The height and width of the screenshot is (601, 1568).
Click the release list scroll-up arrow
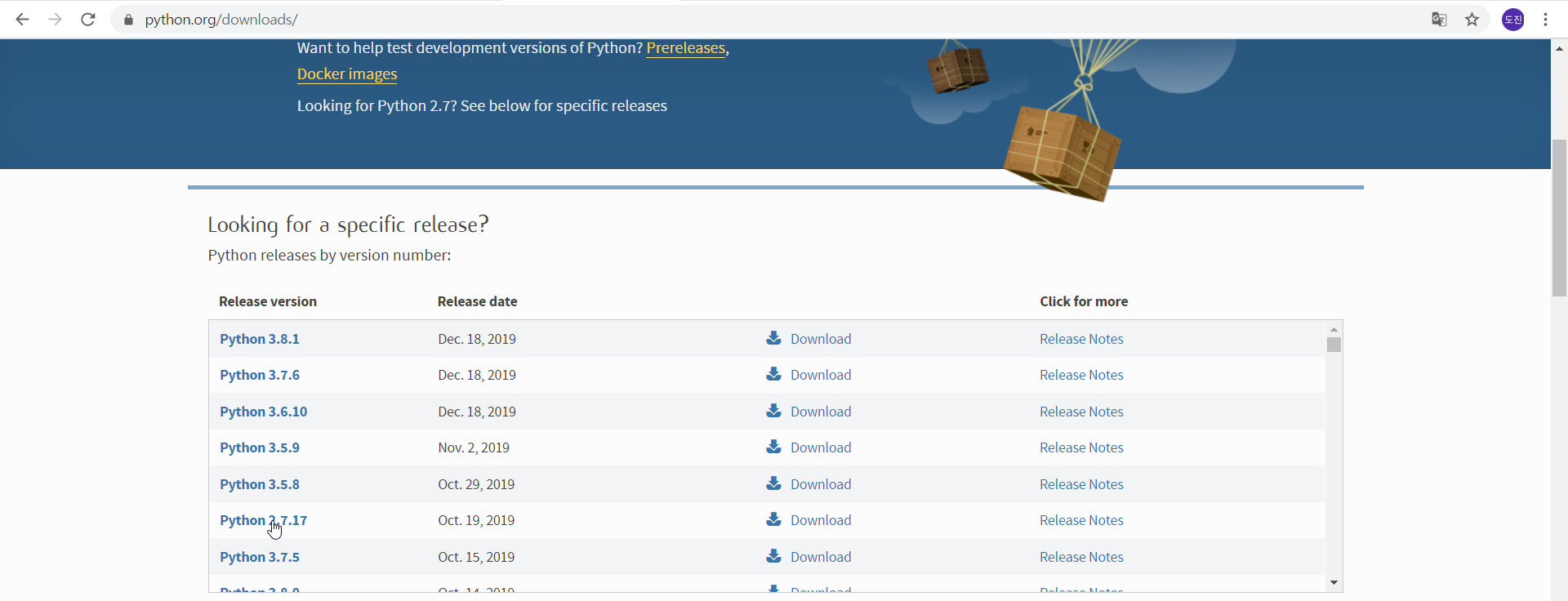click(1334, 329)
